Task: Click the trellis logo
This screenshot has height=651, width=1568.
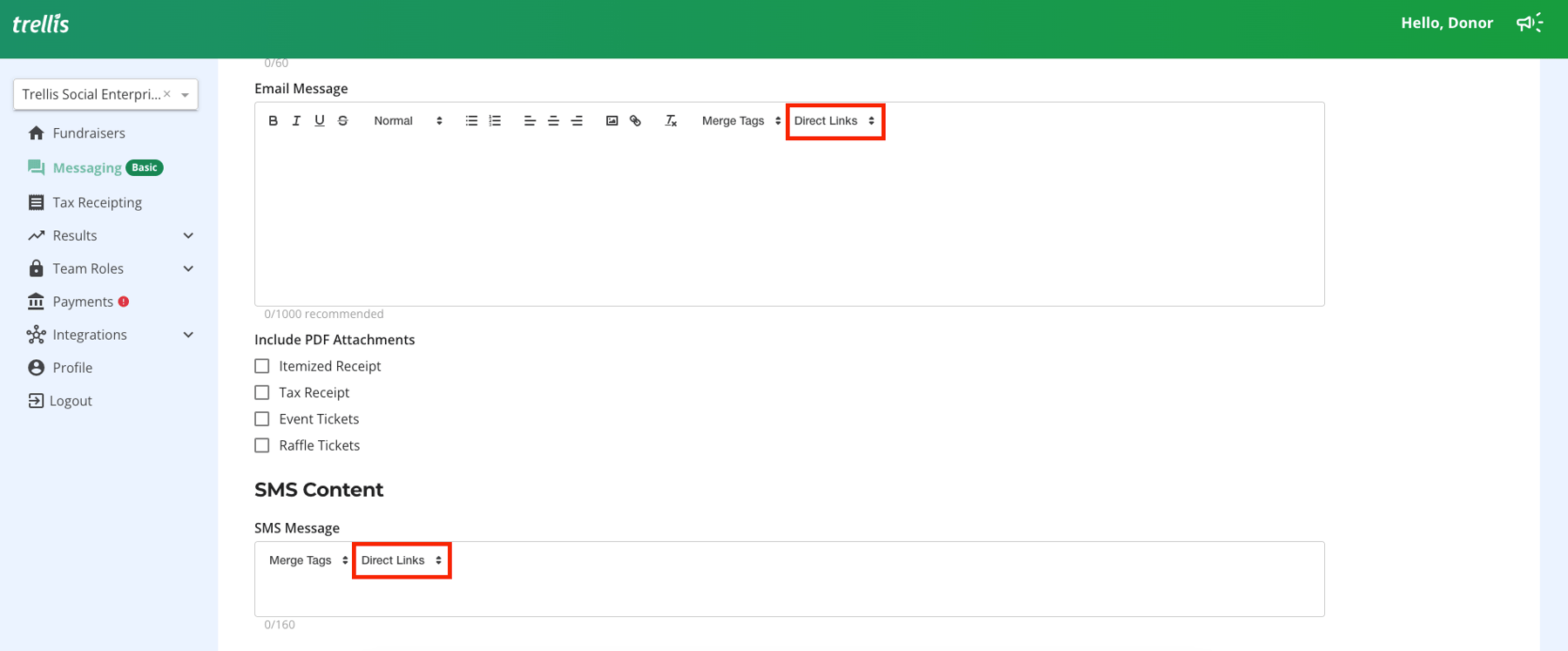Action: [x=41, y=24]
